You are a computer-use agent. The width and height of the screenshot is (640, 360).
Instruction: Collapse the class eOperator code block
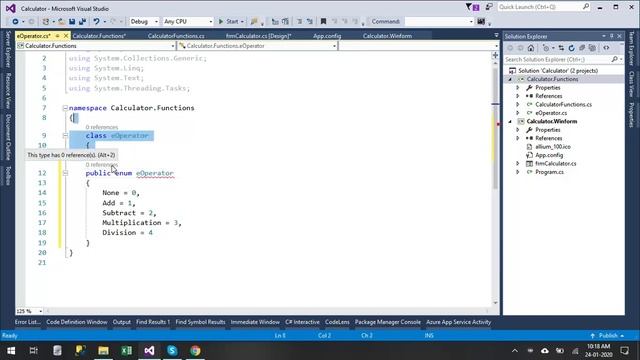coord(65,136)
